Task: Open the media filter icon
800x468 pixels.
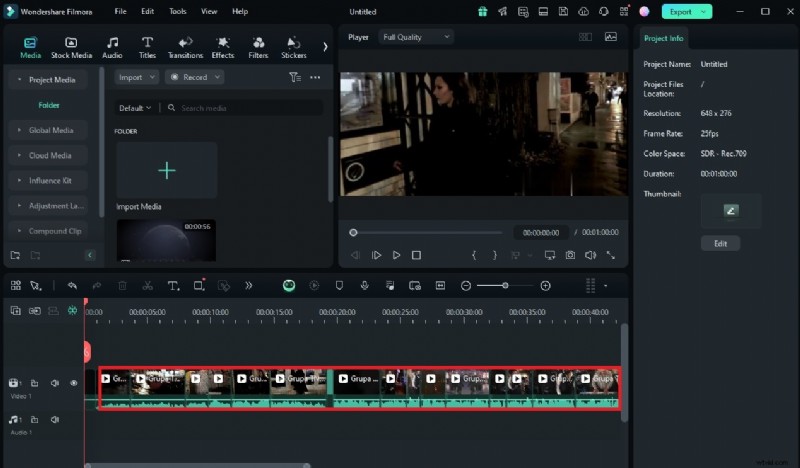Action: [295, 77]
